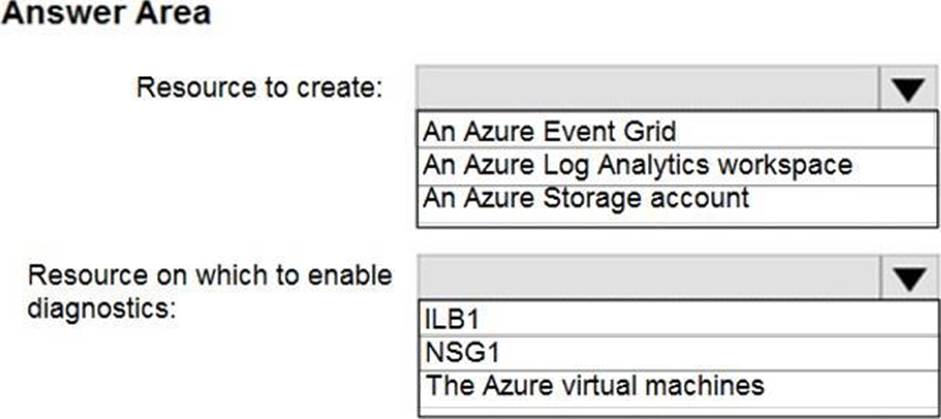The image size is (941, 419).
Task: Open the "Resource to create" dropdown arrow
Action: [x=908, y=90]
